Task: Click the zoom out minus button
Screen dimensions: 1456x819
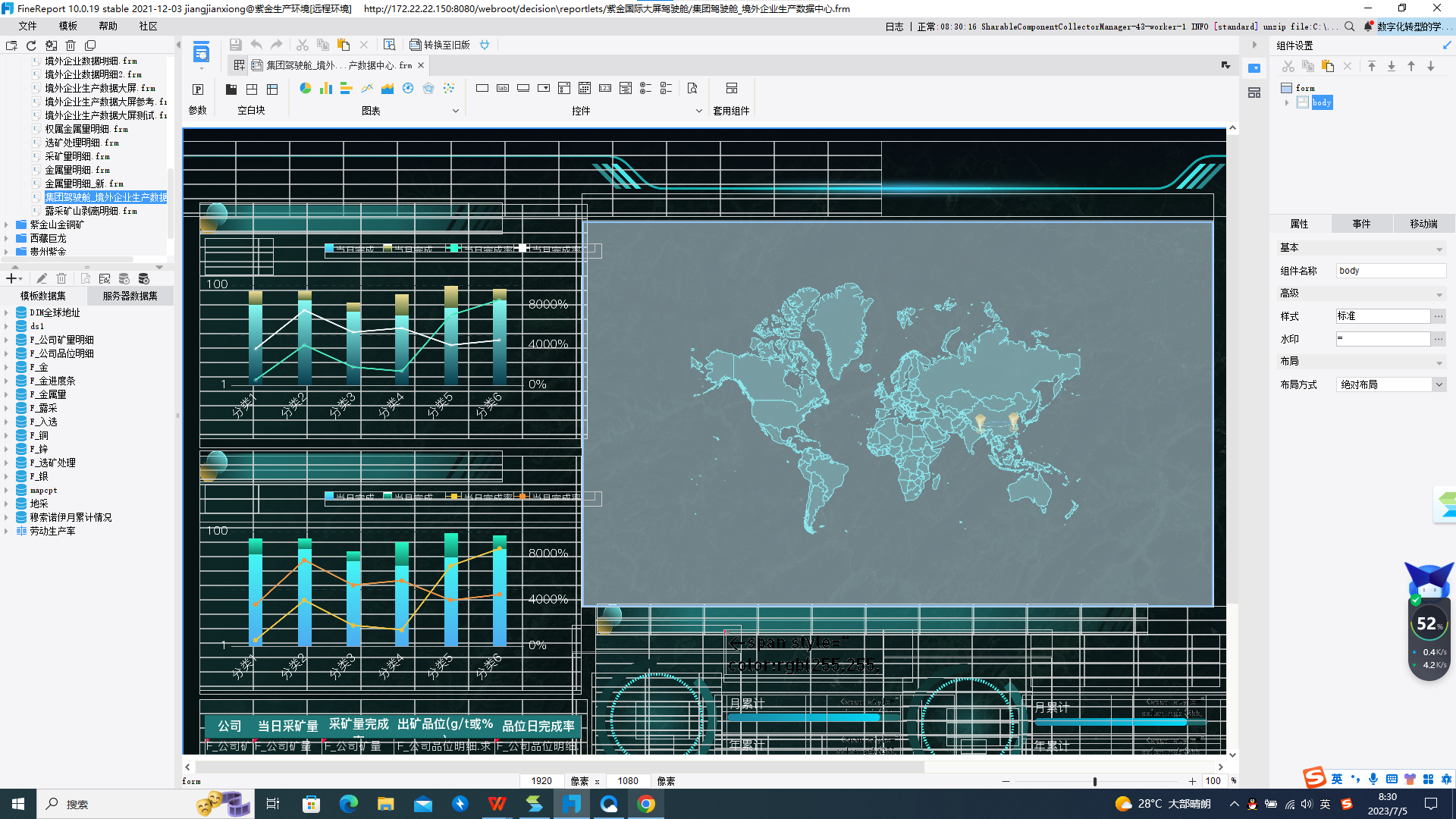Action: point(1006,781)
